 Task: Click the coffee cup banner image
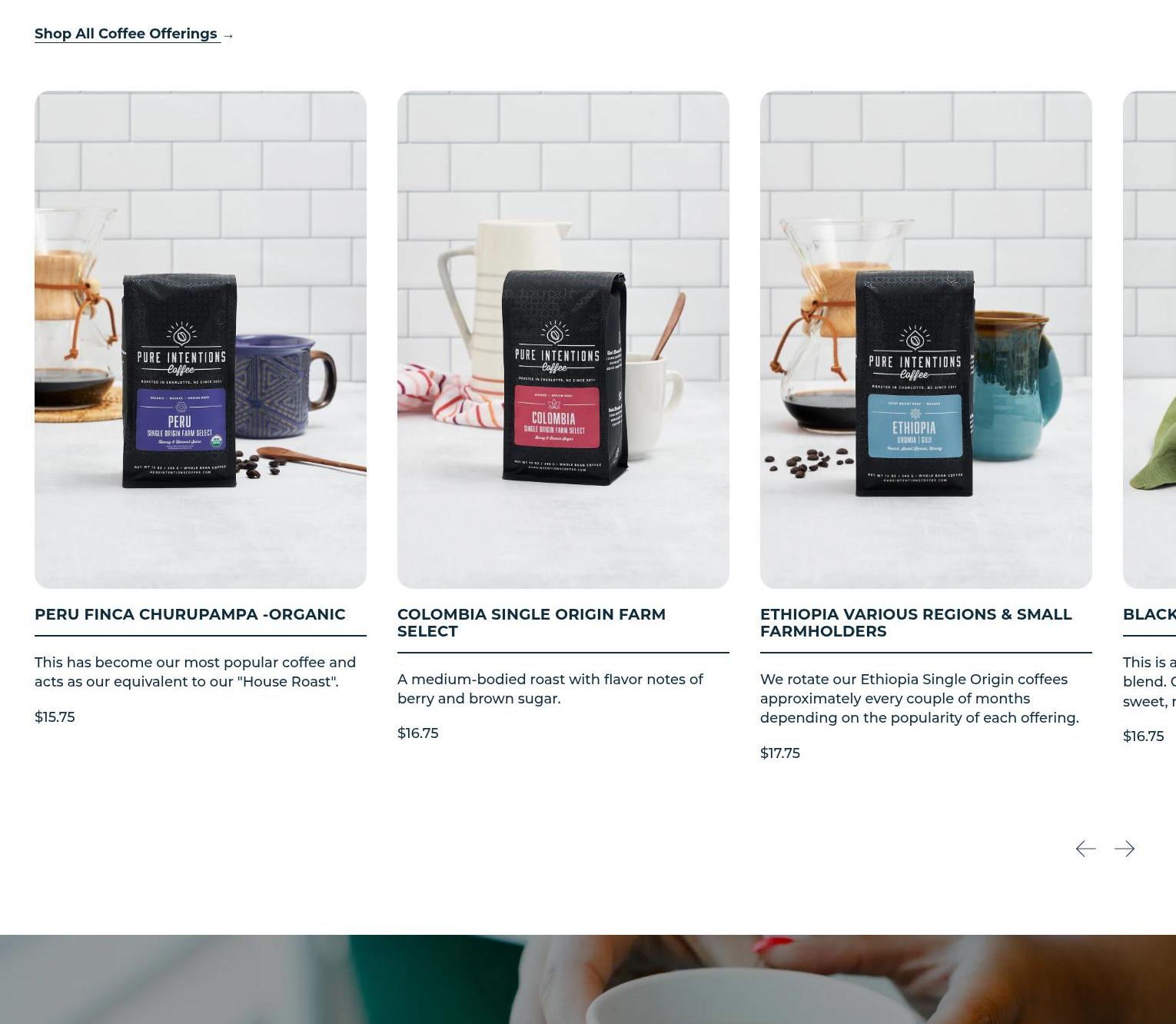pos(588,979)
